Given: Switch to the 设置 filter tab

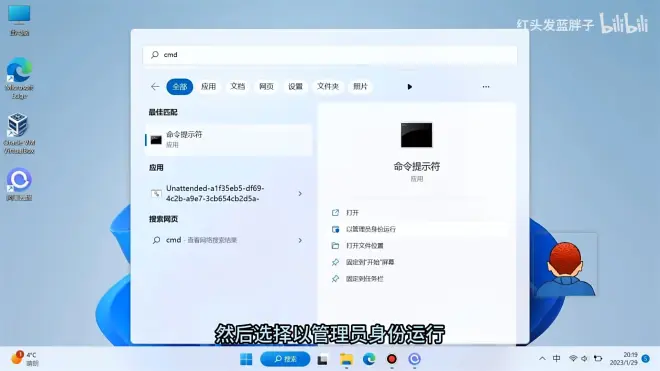Looking at the screenshot, I should click(295, 87).
